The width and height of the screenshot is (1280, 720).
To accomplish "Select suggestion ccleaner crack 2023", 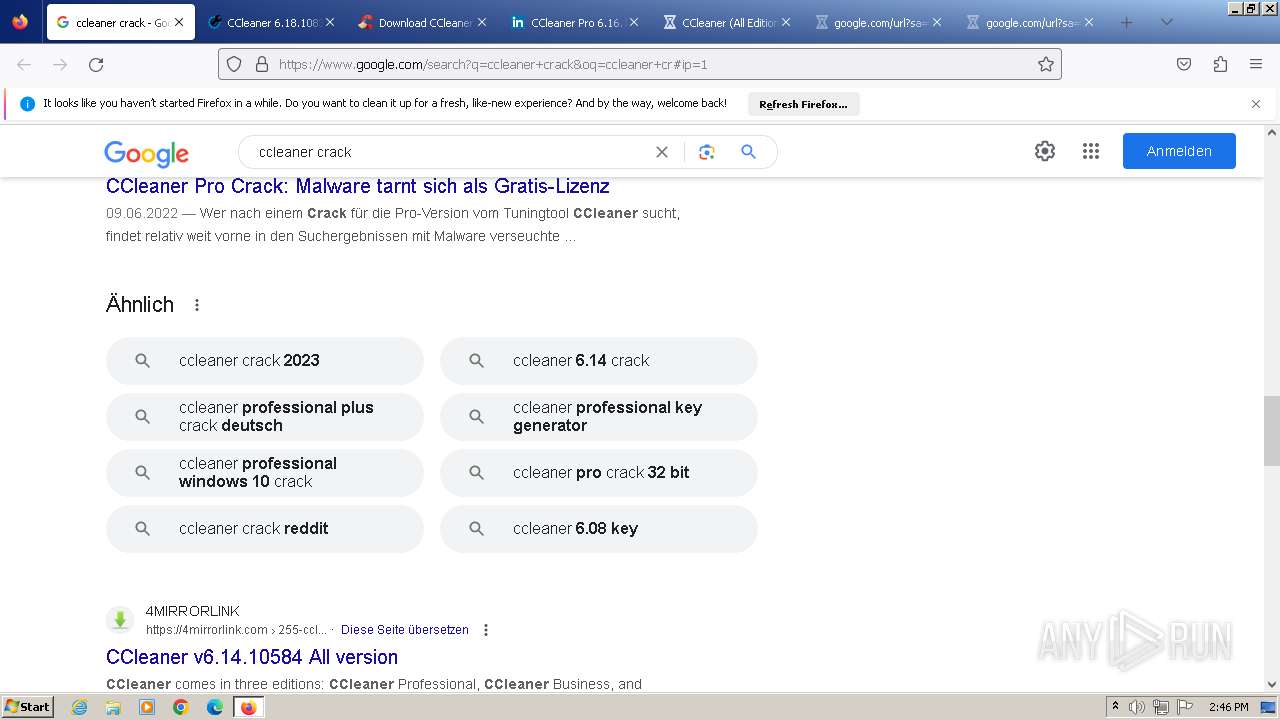I will pos(265,361).
